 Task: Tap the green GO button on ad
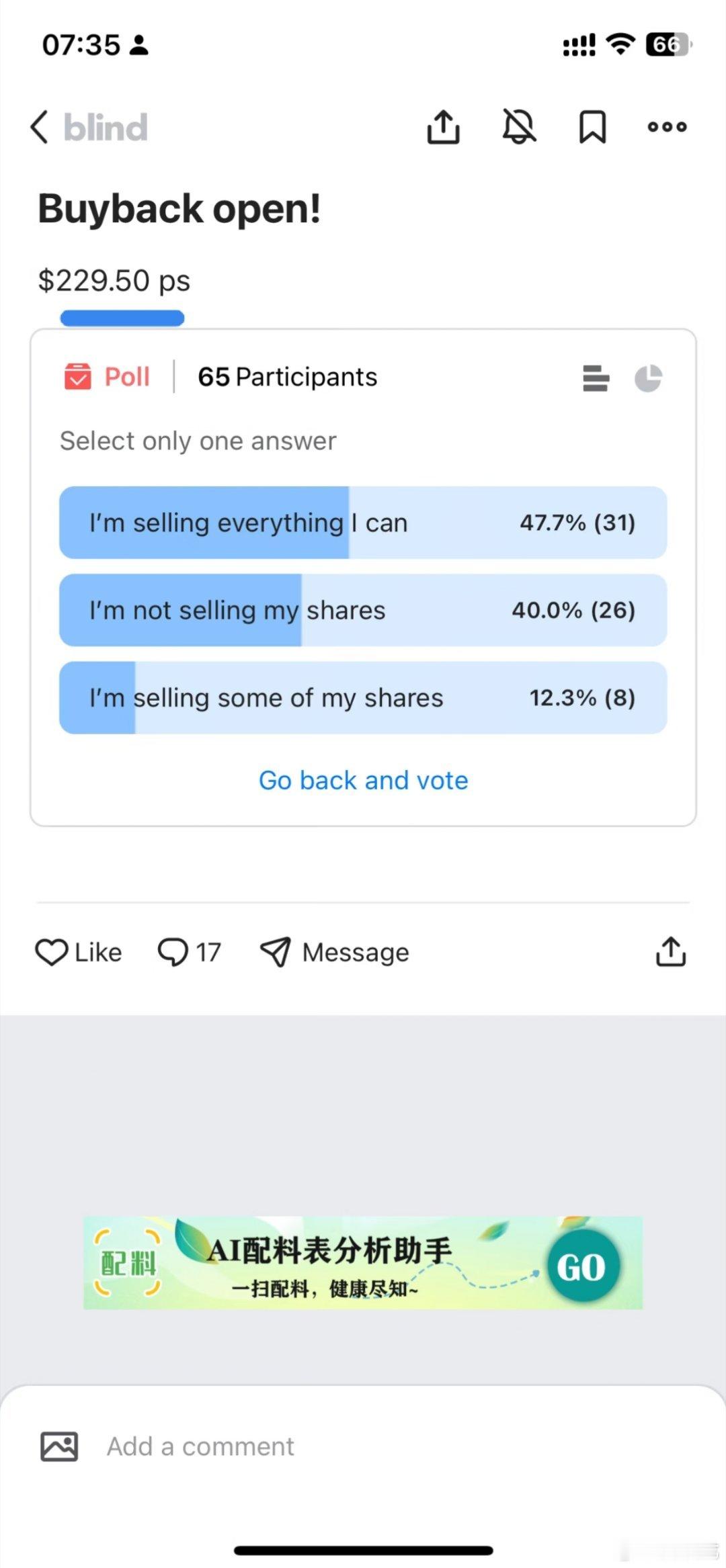point(581,1266)
